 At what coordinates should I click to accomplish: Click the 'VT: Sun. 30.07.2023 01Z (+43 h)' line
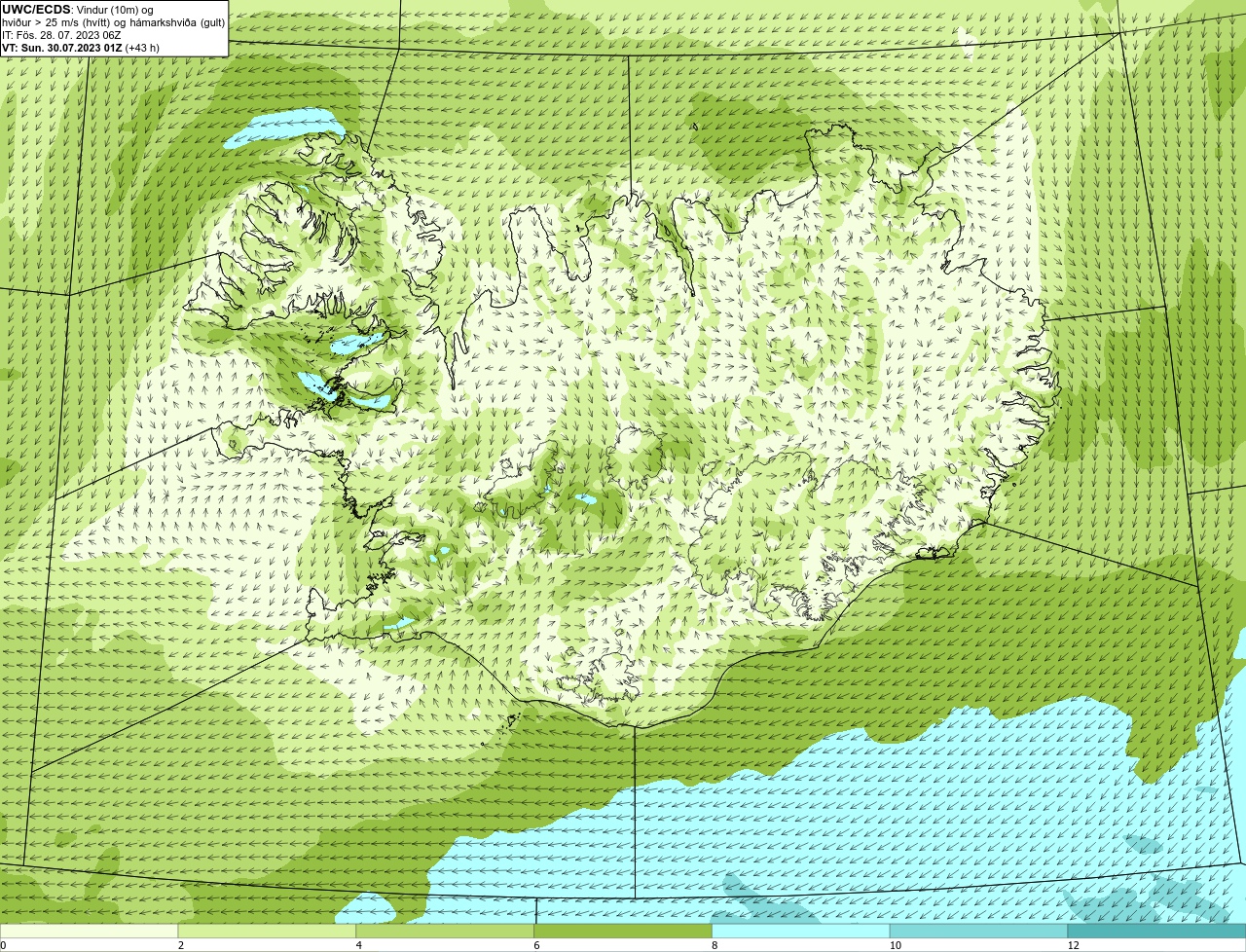pyautogui.click(x=81, y=47)
